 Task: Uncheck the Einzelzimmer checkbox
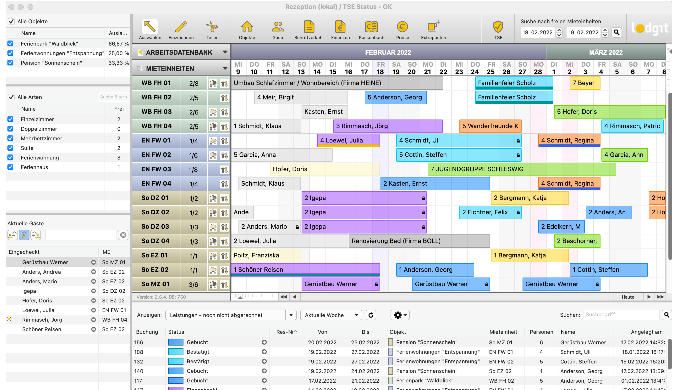point(10,119)
